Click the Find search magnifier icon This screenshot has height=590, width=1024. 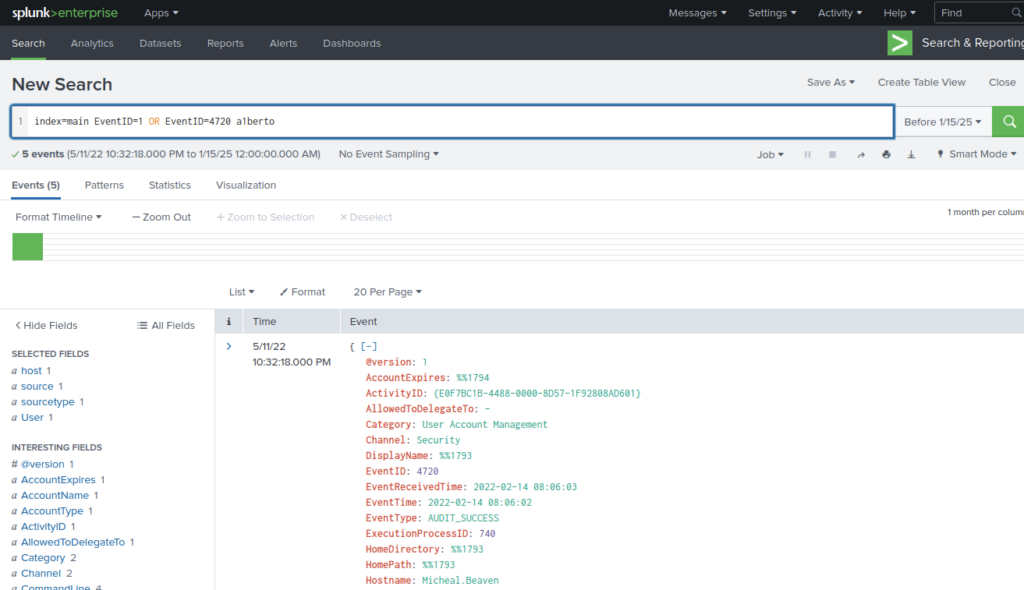[x=1016, y=13]
